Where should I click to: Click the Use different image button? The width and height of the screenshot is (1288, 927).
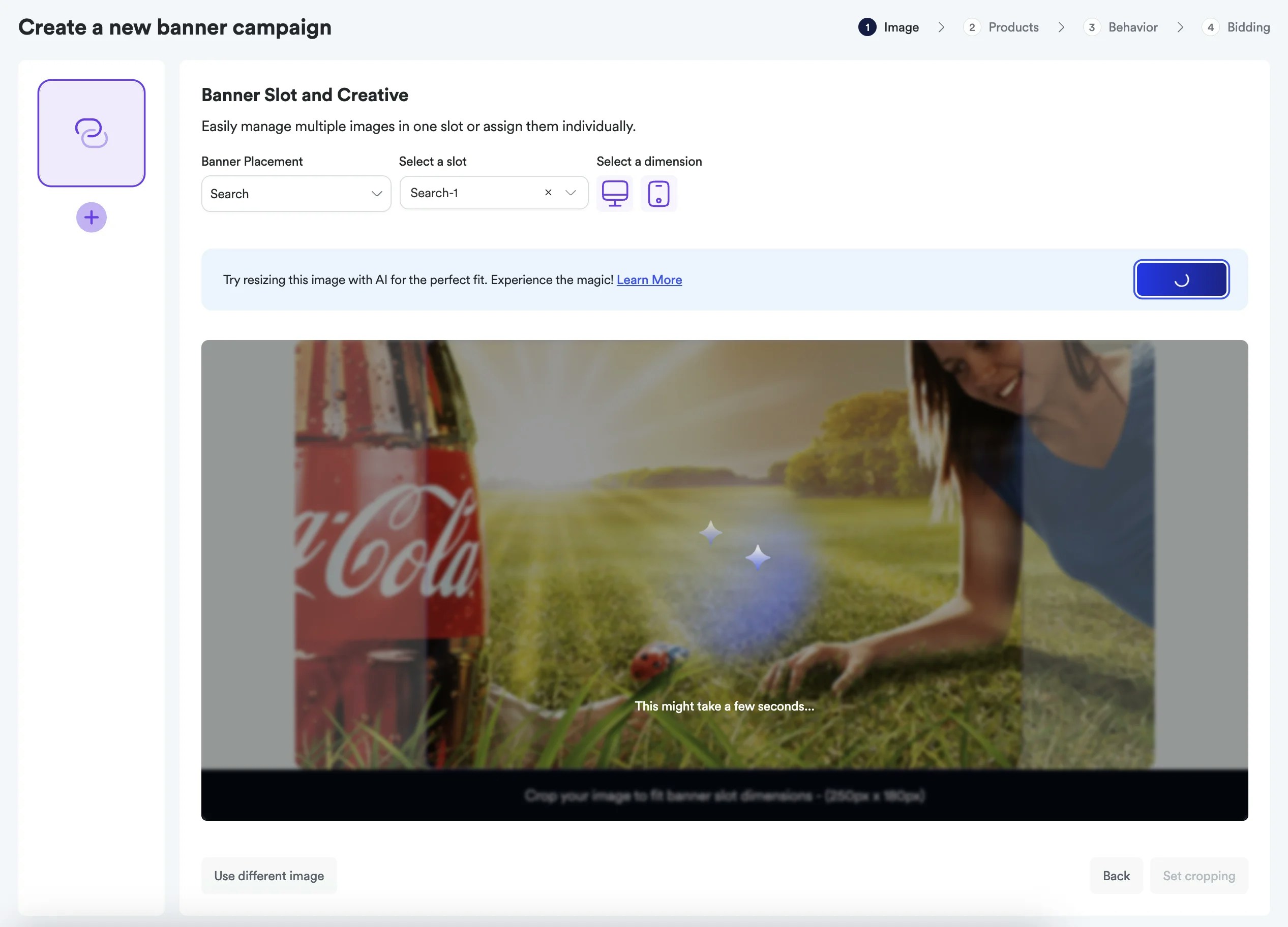pyautogui.click(x=268, y=875)
